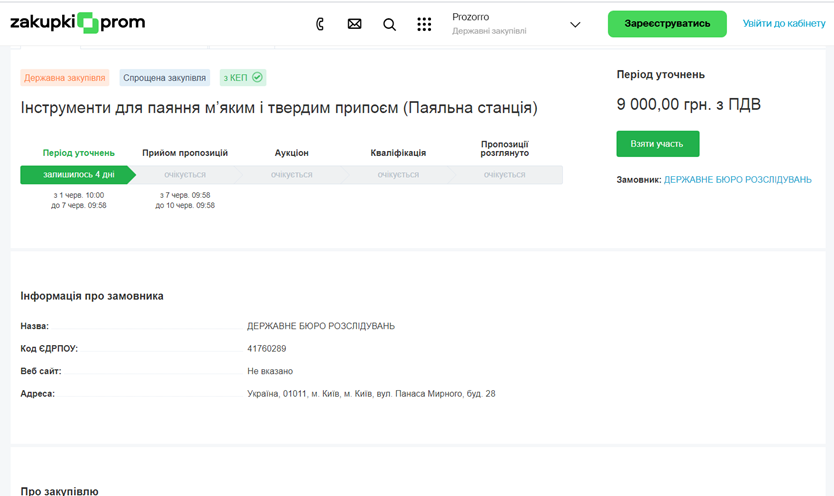Click the Державна закупівля tag
This screenshot has height=496, width=834.
click(x=65, y=78)
